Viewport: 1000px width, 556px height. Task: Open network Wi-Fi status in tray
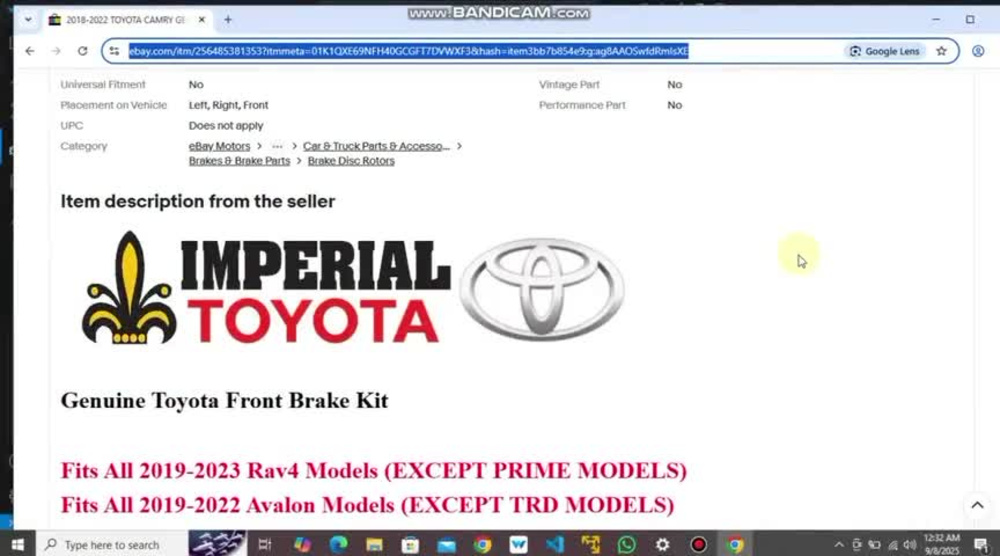pyautogui.click(x=893, y=545)
